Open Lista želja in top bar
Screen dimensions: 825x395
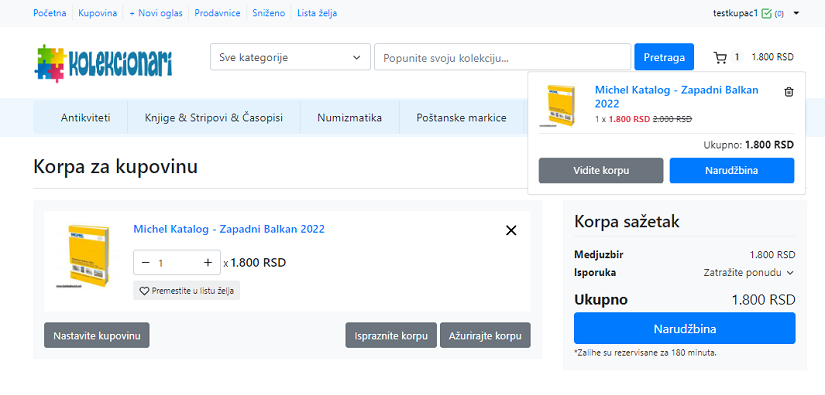point(317,13)
